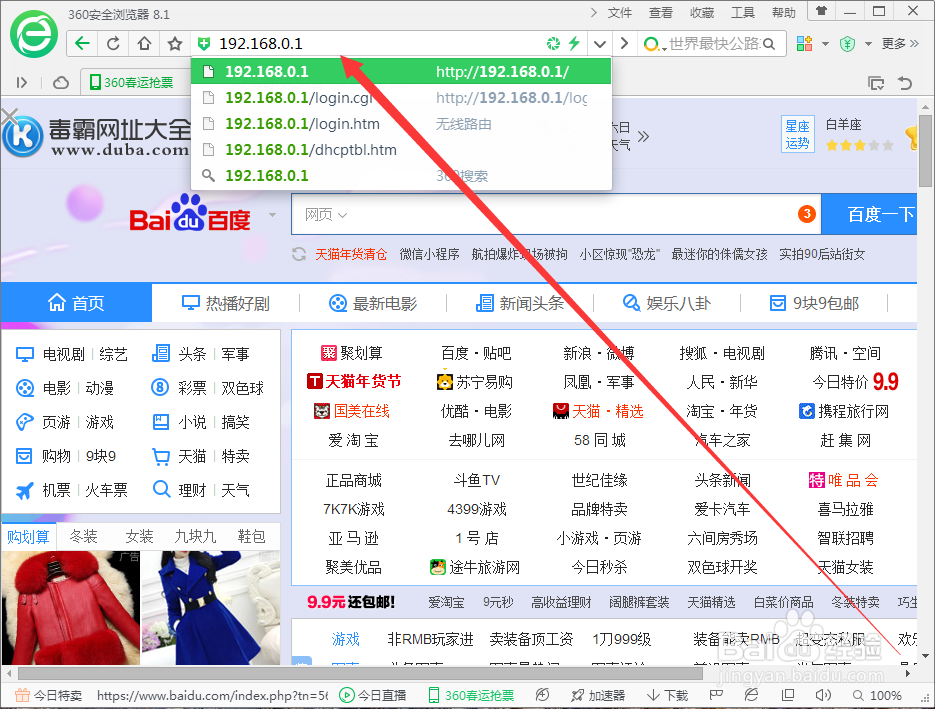This screenshot has height=709, width=935.
Task: Click the green shield security icon
Action: 204,44
